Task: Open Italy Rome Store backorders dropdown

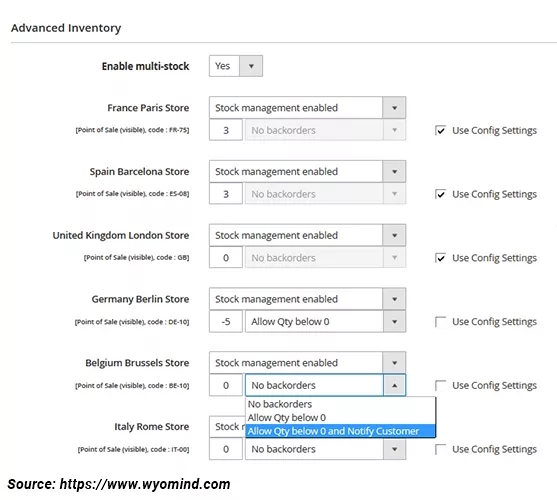Action: (x=325, y=449)
